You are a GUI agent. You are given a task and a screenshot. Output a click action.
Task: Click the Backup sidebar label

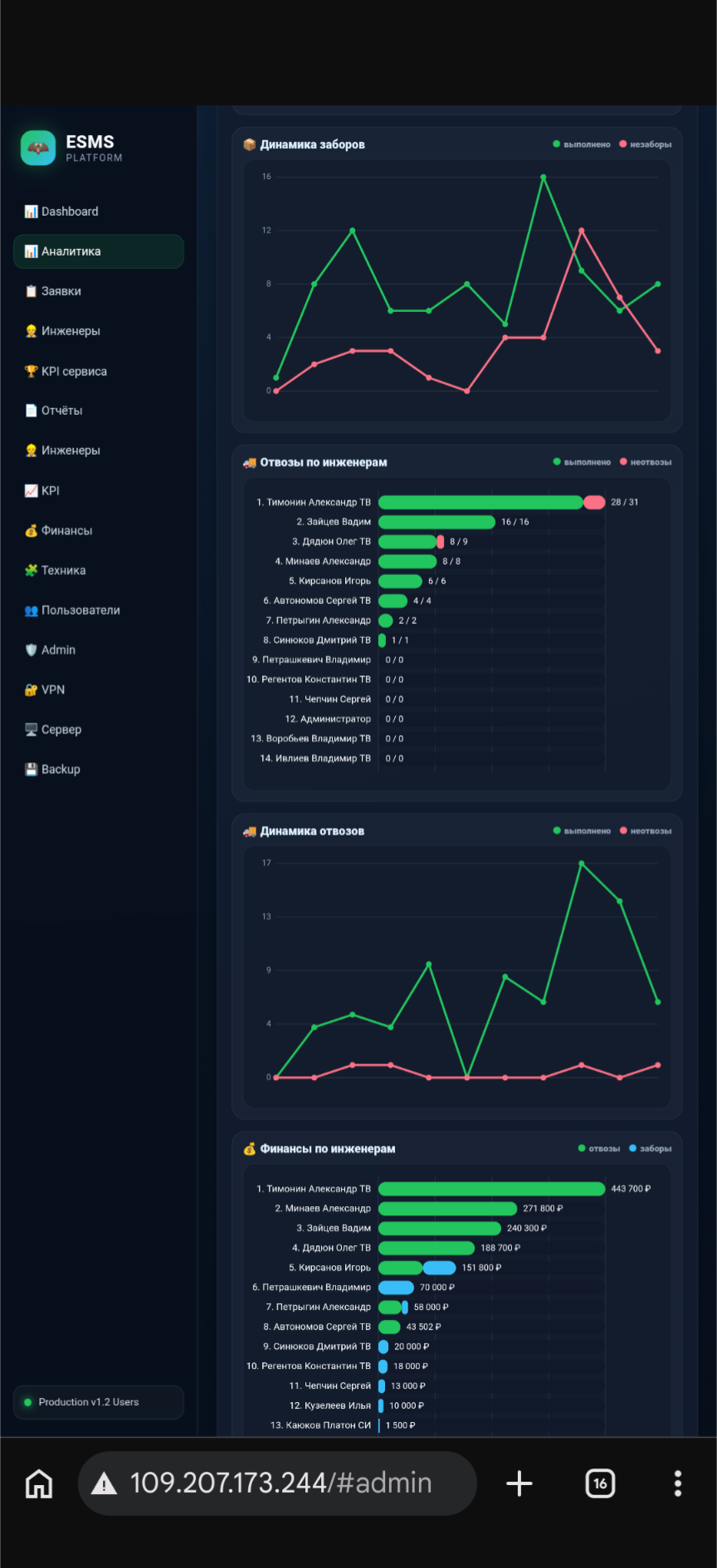click(61, 769)
